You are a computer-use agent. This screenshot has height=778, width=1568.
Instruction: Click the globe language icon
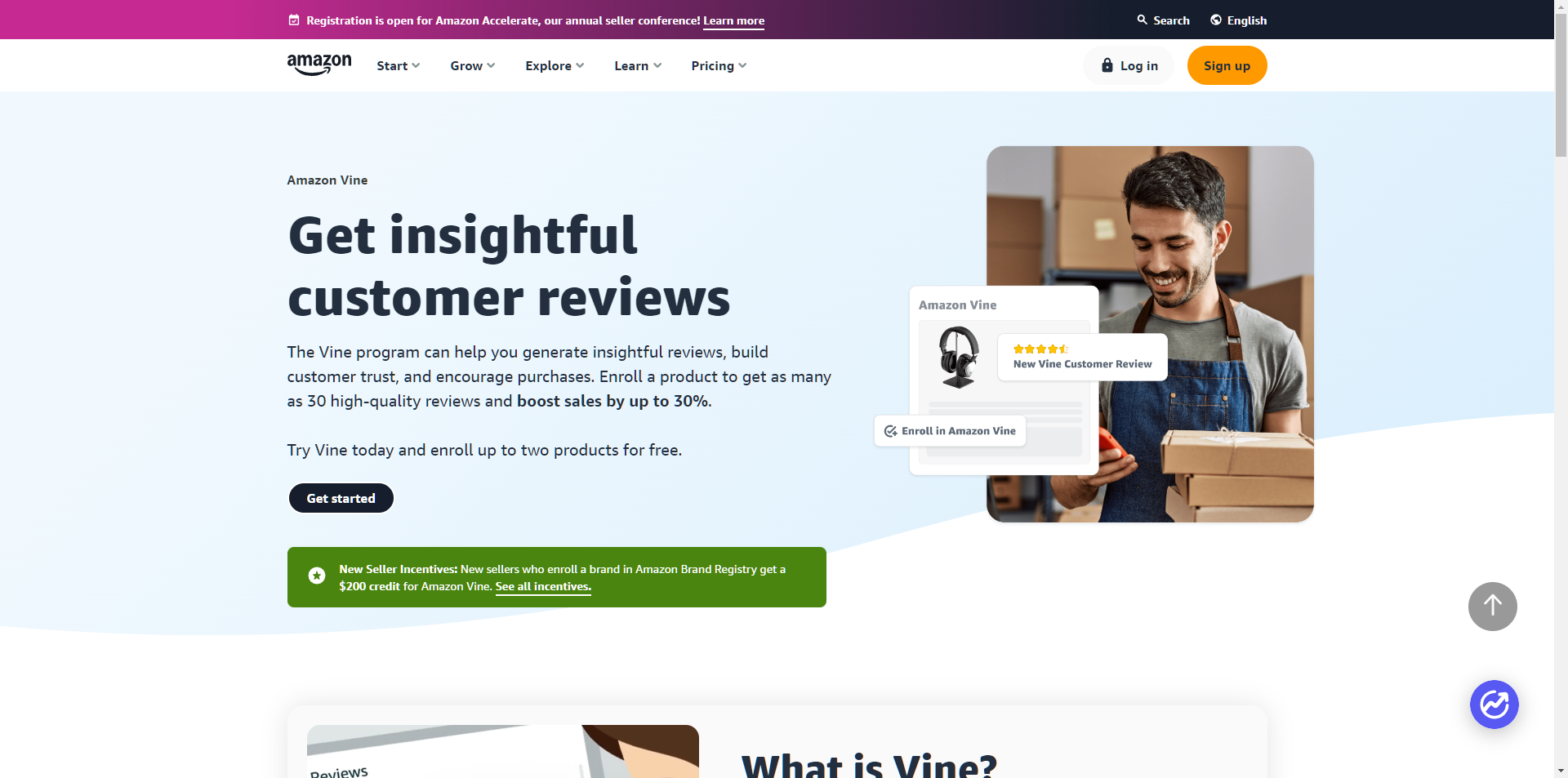[x=1216, y=20]
